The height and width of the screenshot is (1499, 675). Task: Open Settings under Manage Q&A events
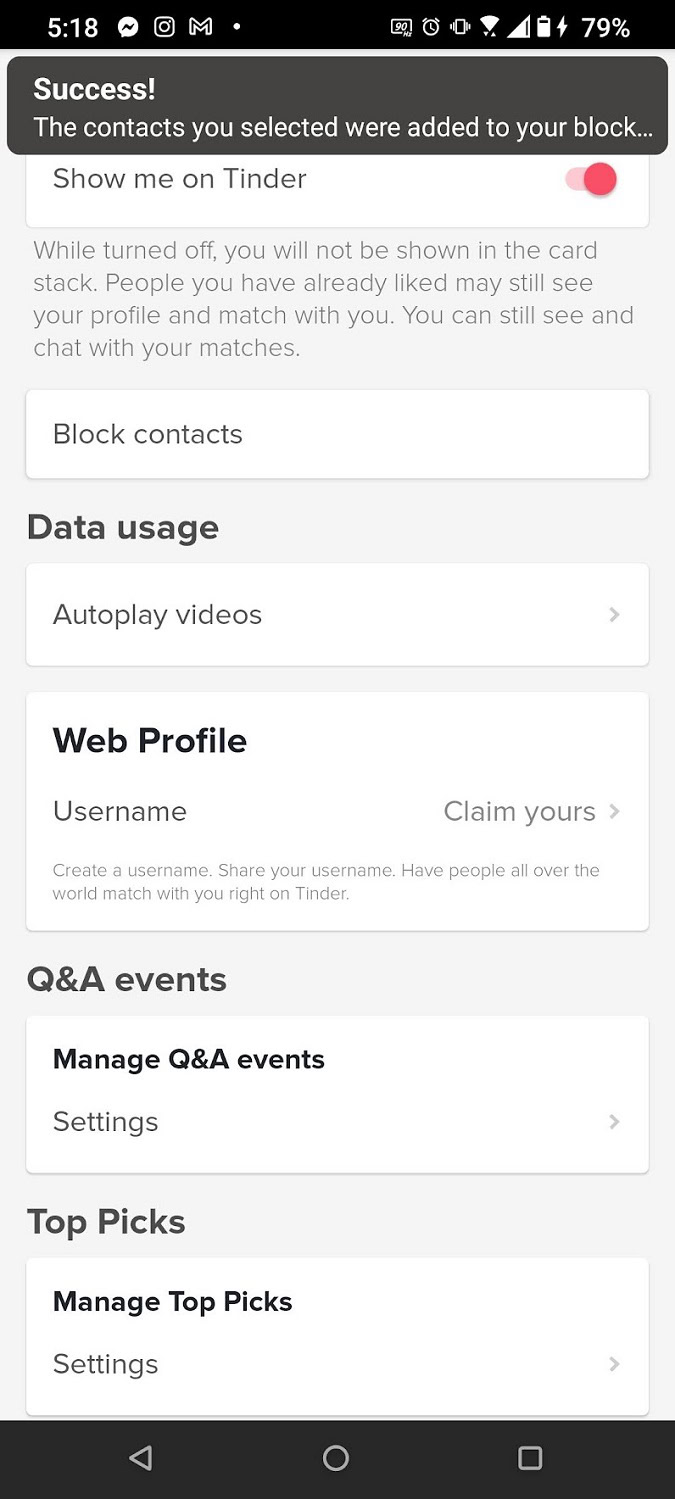tap(106, 1122)
